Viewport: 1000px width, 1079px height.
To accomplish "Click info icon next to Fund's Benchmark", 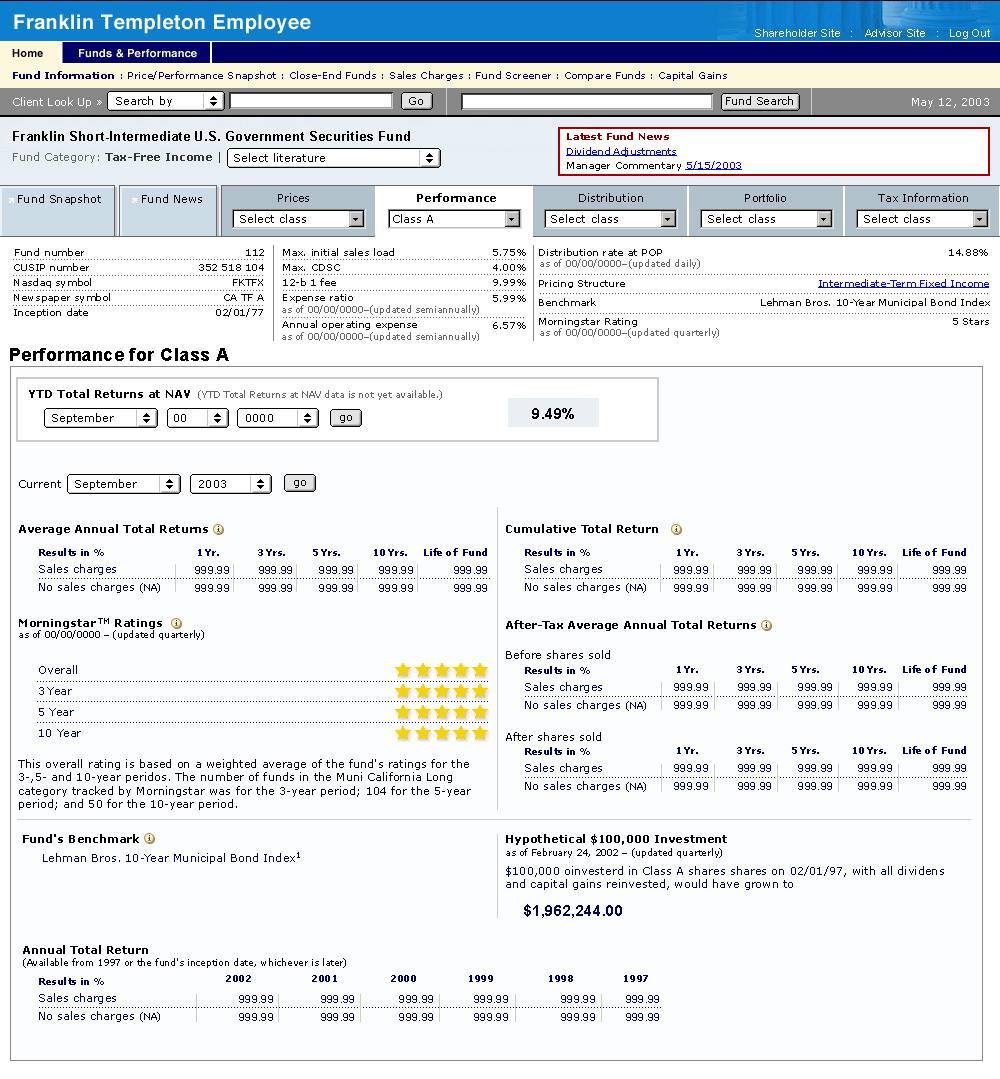I will [150, 839].
